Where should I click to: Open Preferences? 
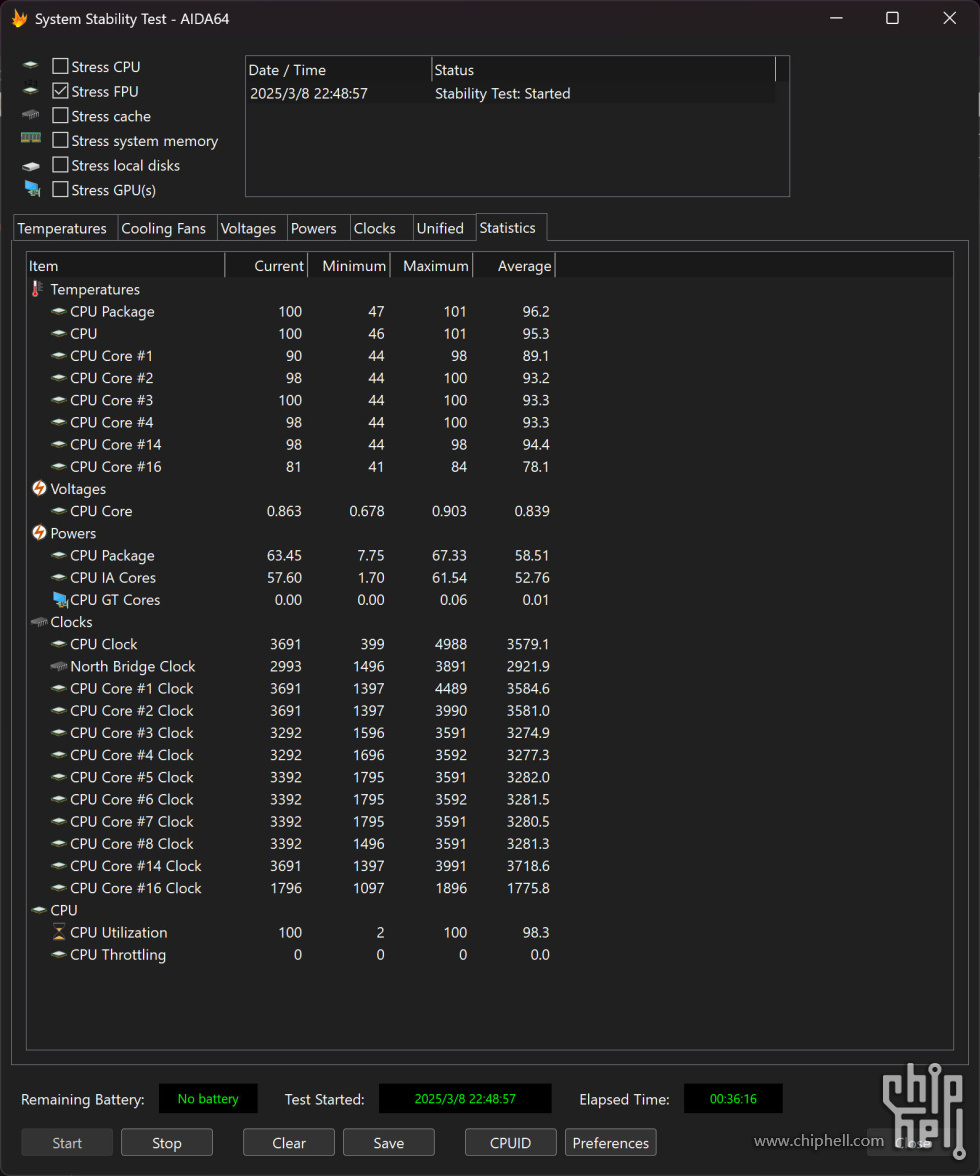click(x=610, y=1143)
